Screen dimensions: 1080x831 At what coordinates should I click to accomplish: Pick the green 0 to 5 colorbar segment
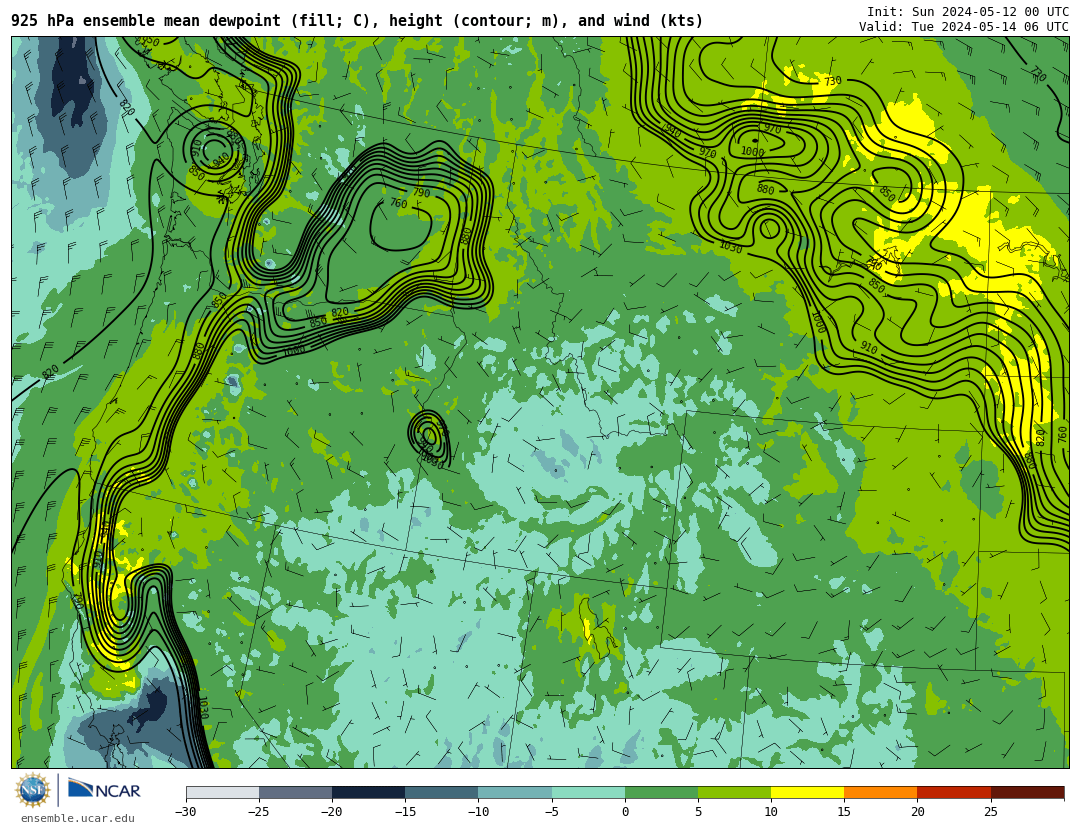[x=661, y=793]
